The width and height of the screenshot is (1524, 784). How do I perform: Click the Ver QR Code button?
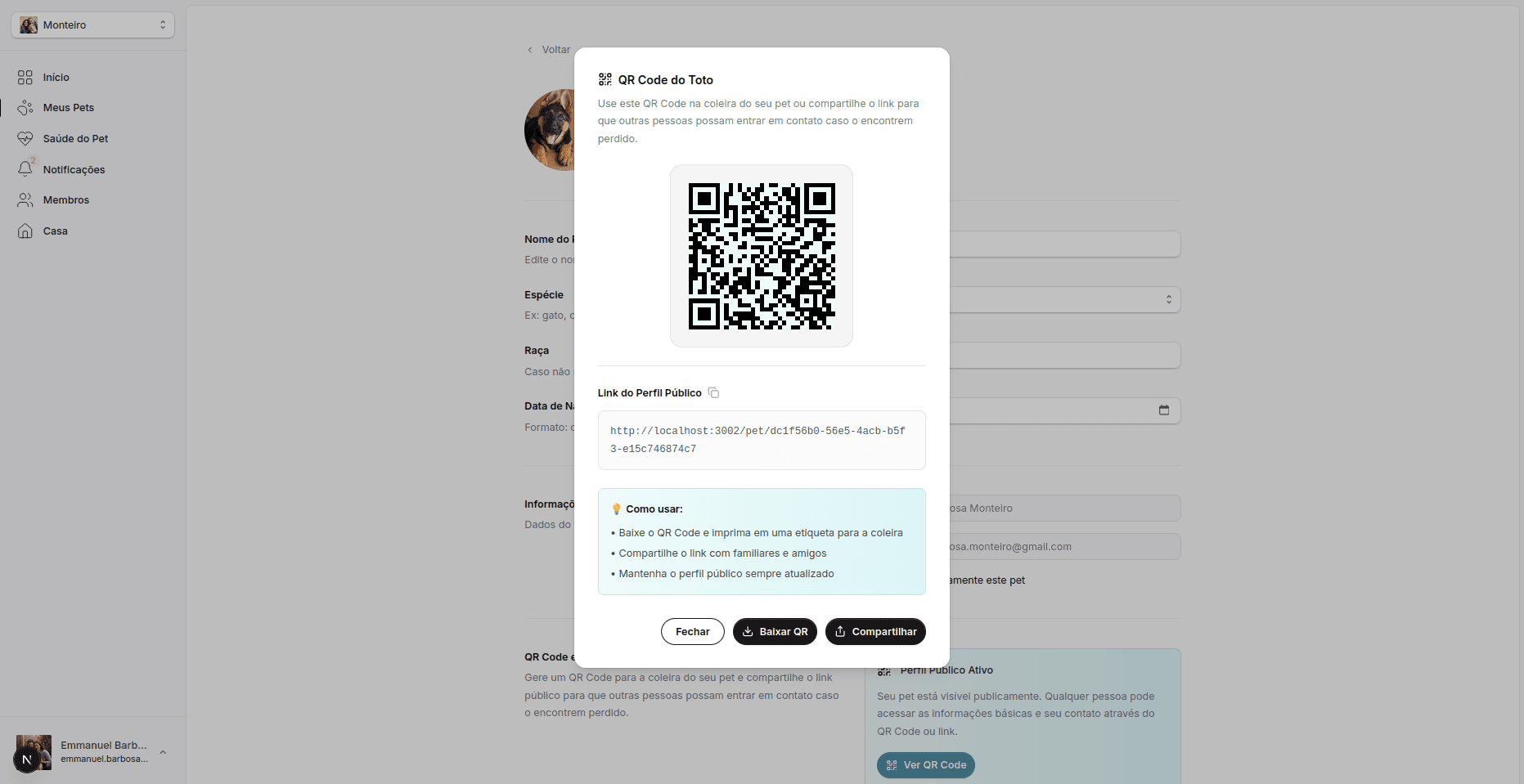click(x=926, y=765)
